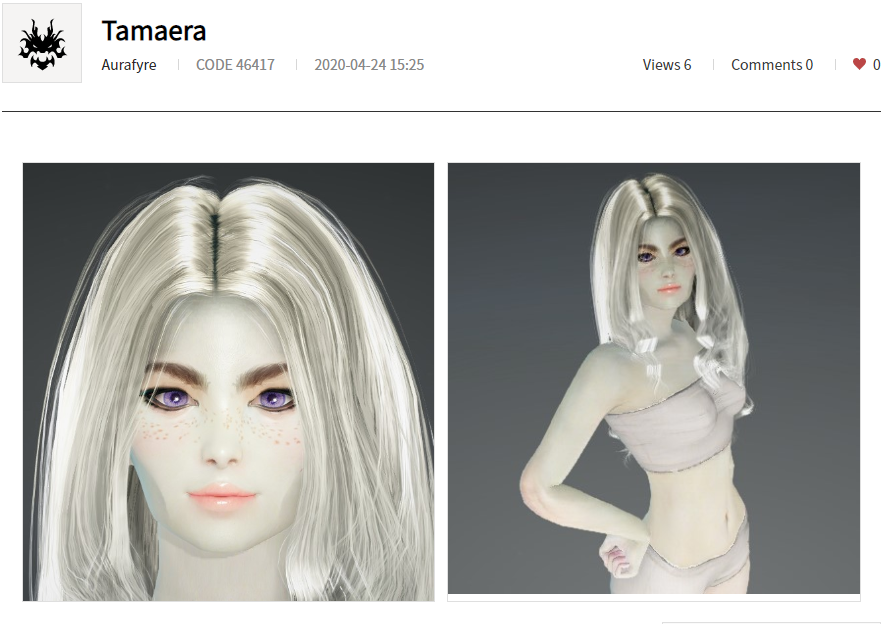The image size is (884, 626).
Task: Click the Tamaera post title
Action: point(154,31)
